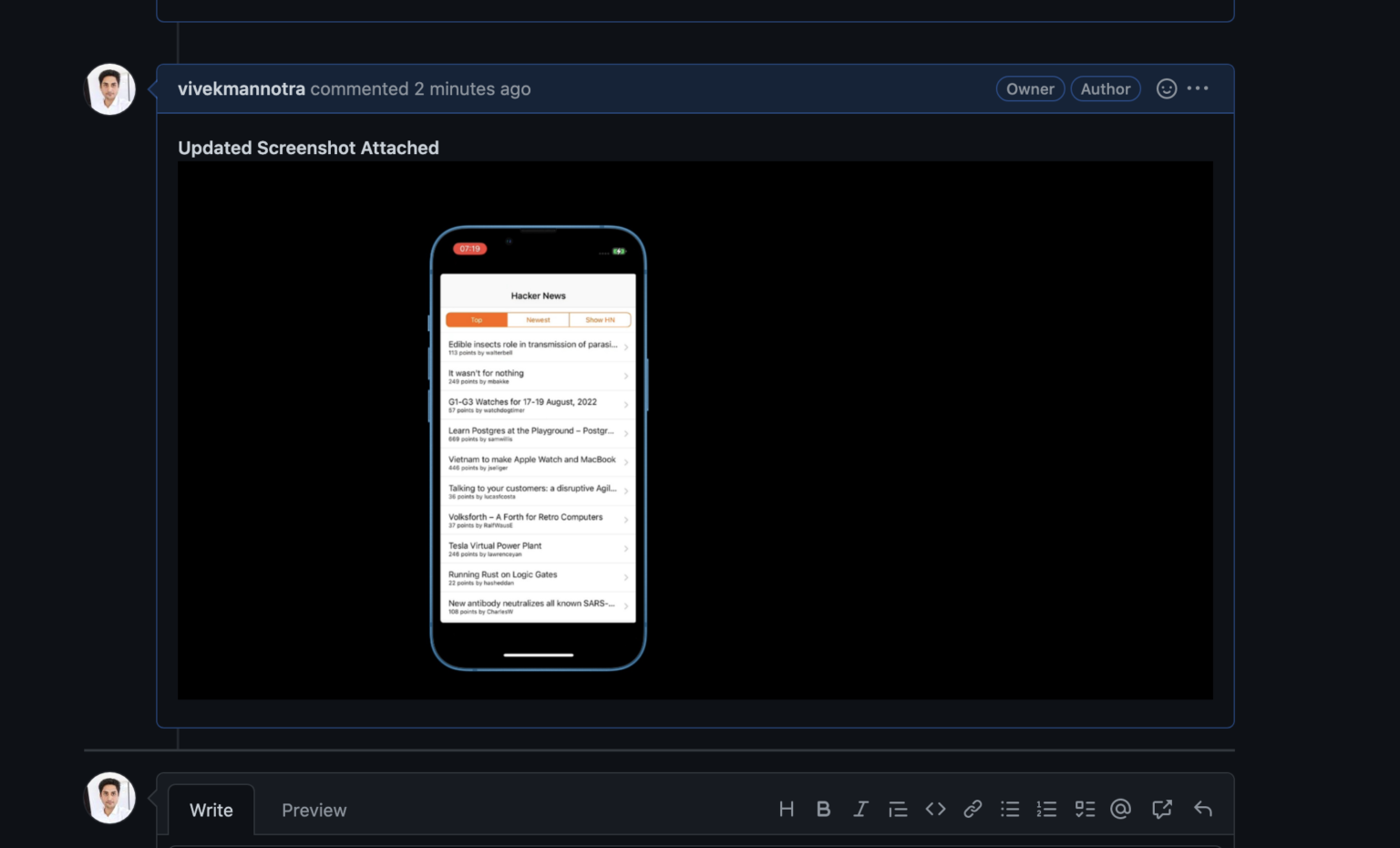Click the reply arrow in the toolbar

(x=1202, y=809)
